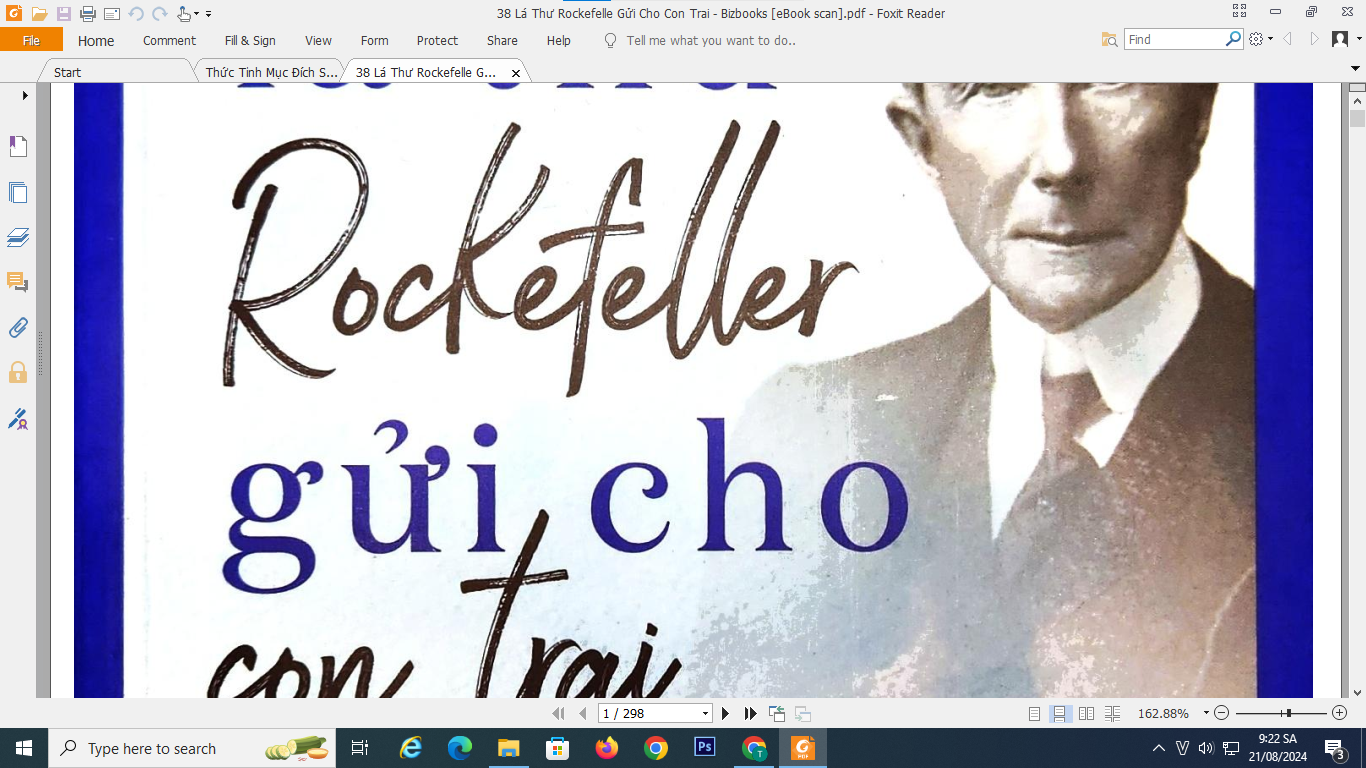Jump to the last page
The height and width of the screenshot is (768, 1366).
pos(751,713)
